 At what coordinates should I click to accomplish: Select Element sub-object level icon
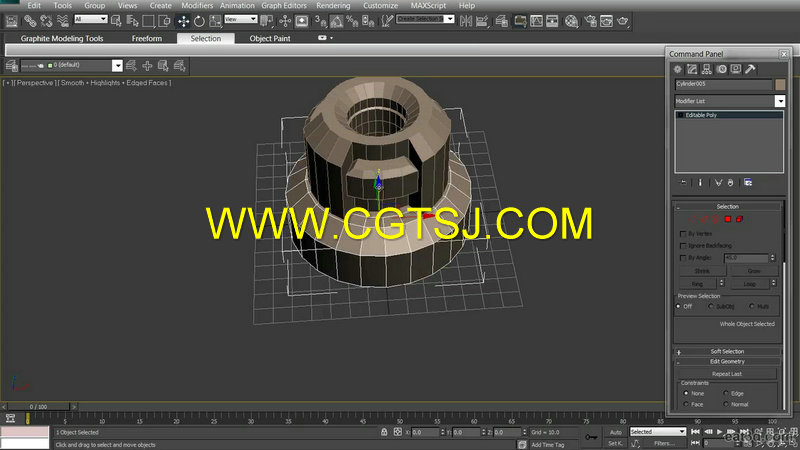click(739, 219)
